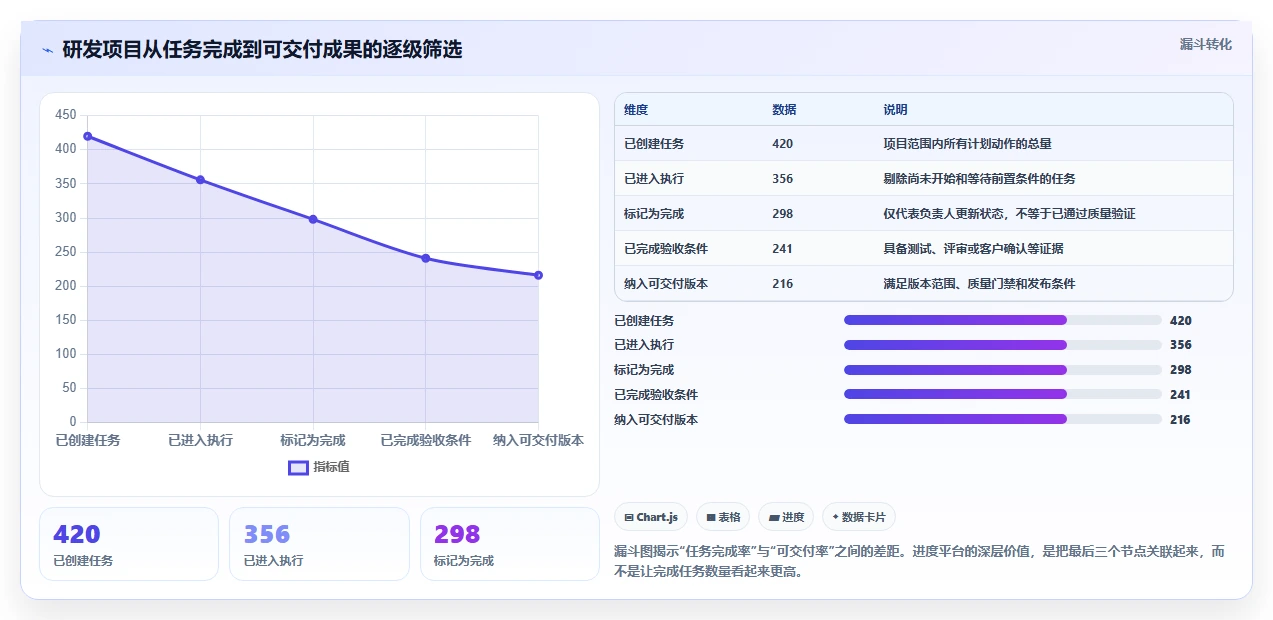
Task: Click the page title 研发项目从任务完成到可交付成果的逐级筛选
Action: tap(262, 50)
